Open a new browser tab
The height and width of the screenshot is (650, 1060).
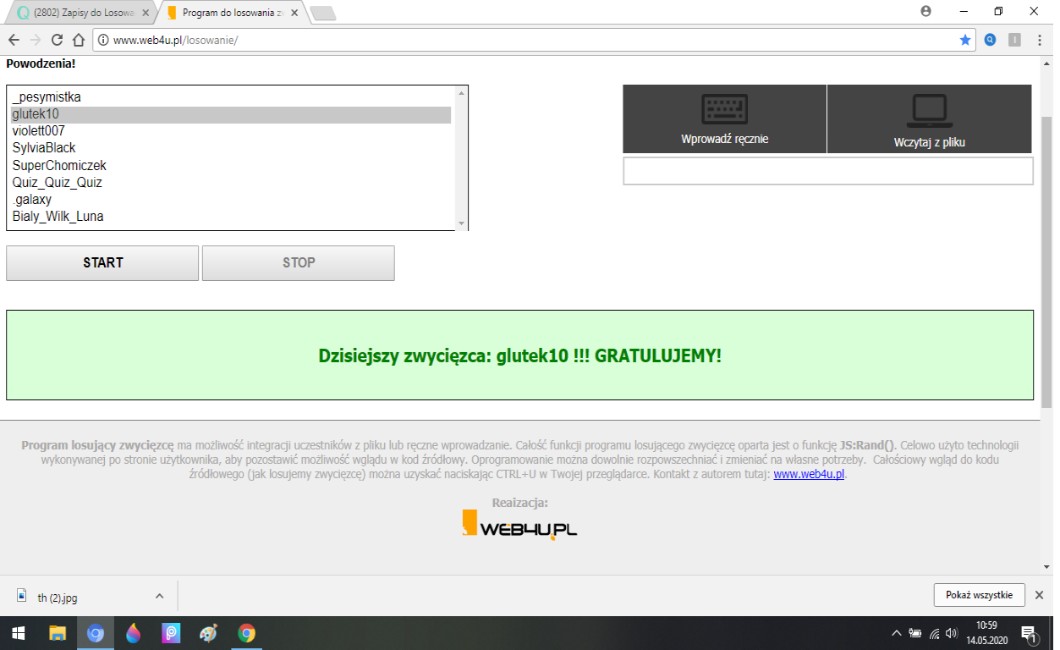[x=323, y=13]
